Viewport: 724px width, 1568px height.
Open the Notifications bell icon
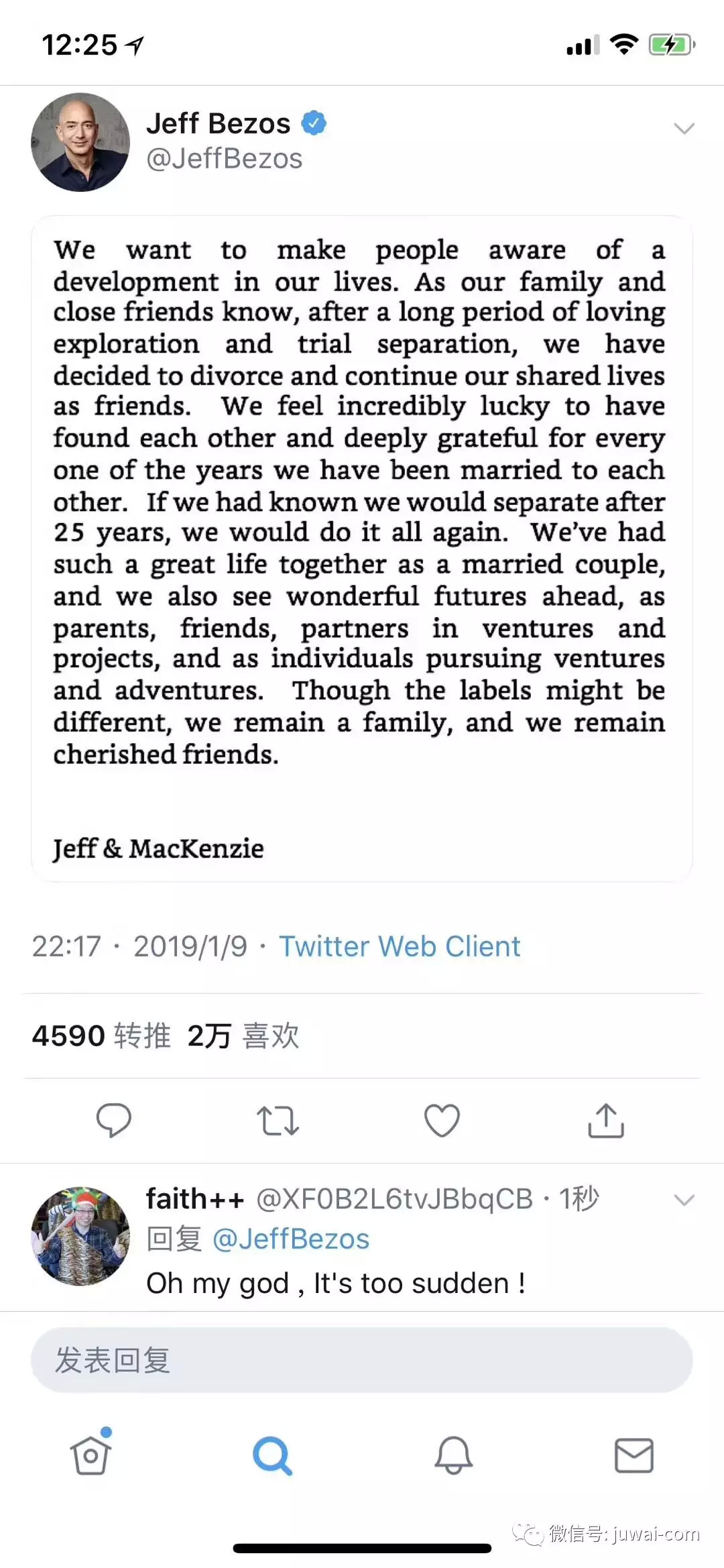pyautogui.click(x=454, y=1455)
